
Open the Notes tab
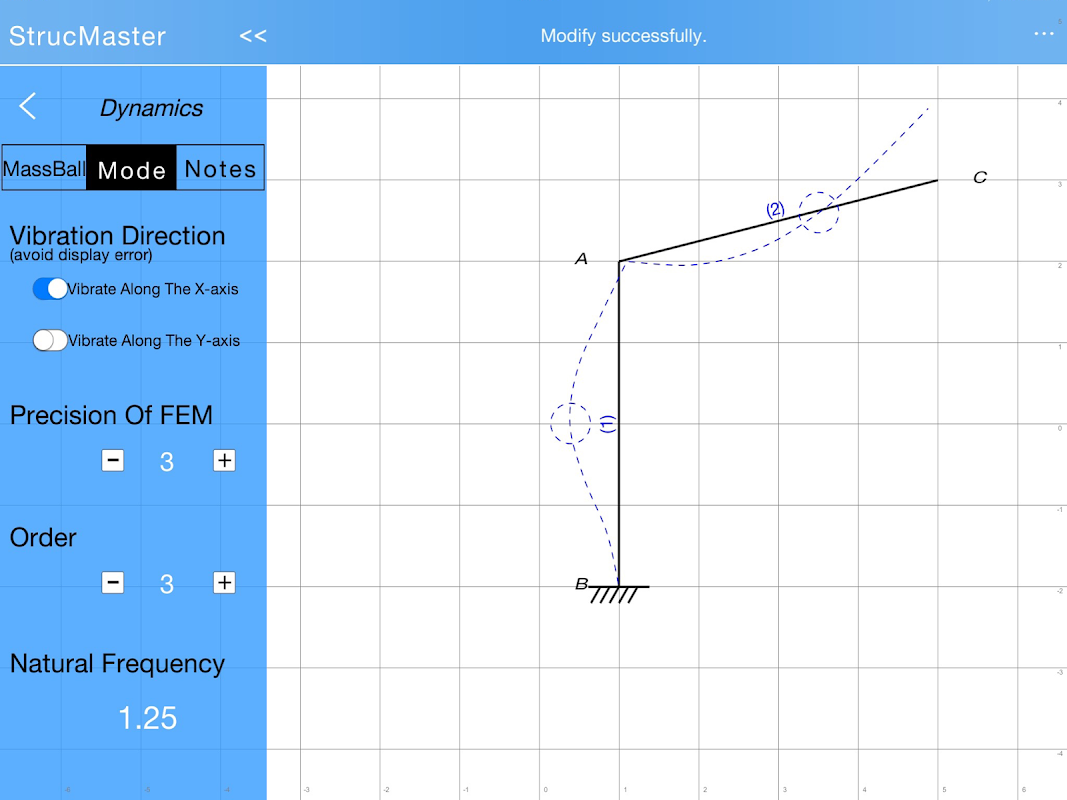pos(220,168)
